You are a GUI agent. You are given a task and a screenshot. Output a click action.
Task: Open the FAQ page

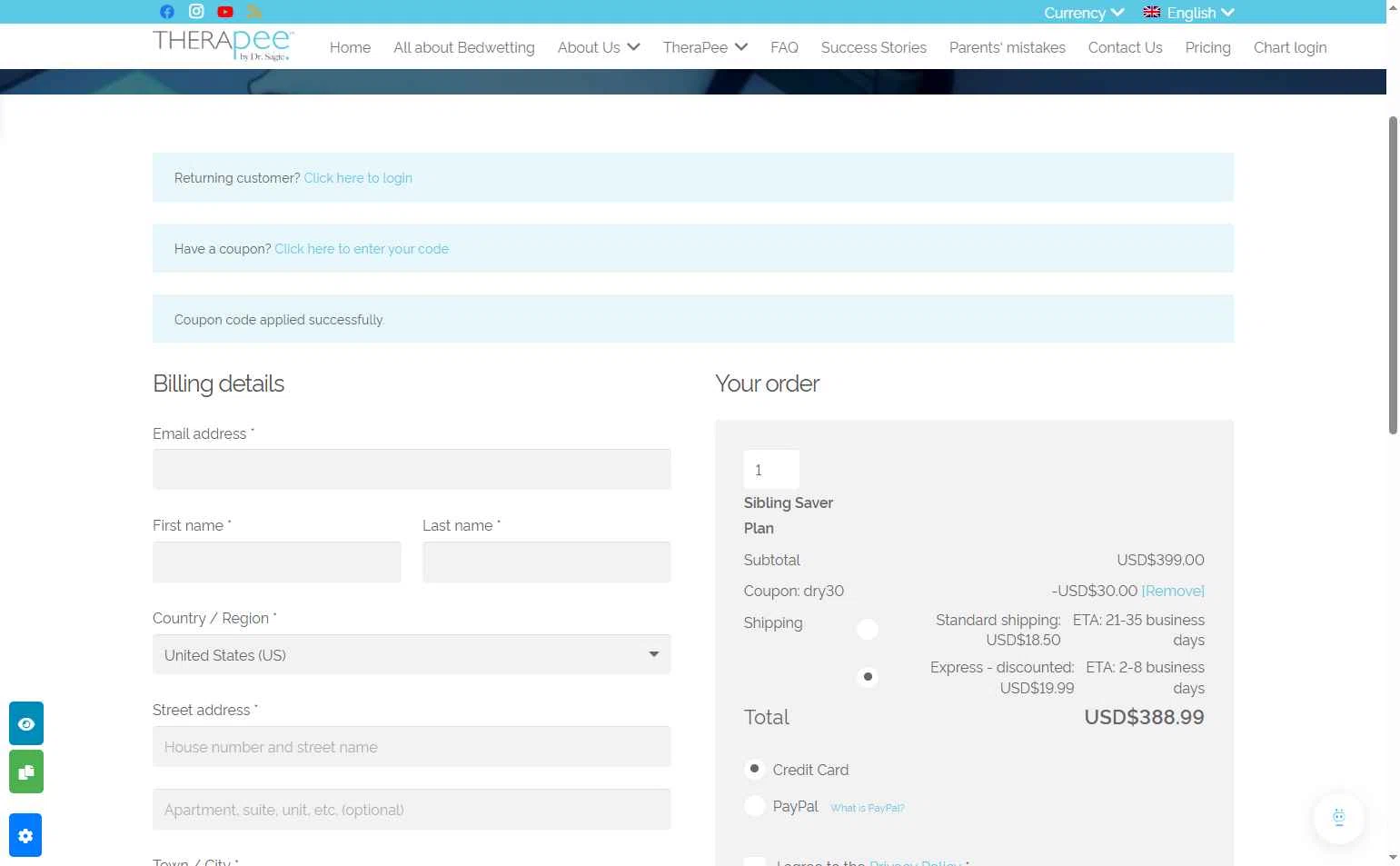(784, 47)
